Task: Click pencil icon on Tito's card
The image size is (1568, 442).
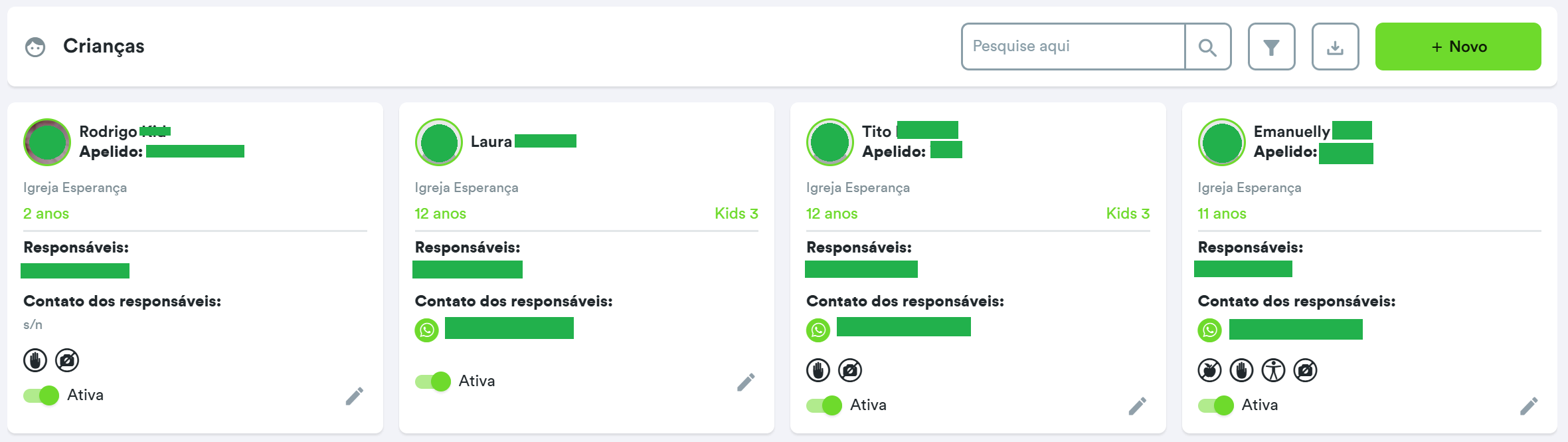Action: click(1138, 406)
